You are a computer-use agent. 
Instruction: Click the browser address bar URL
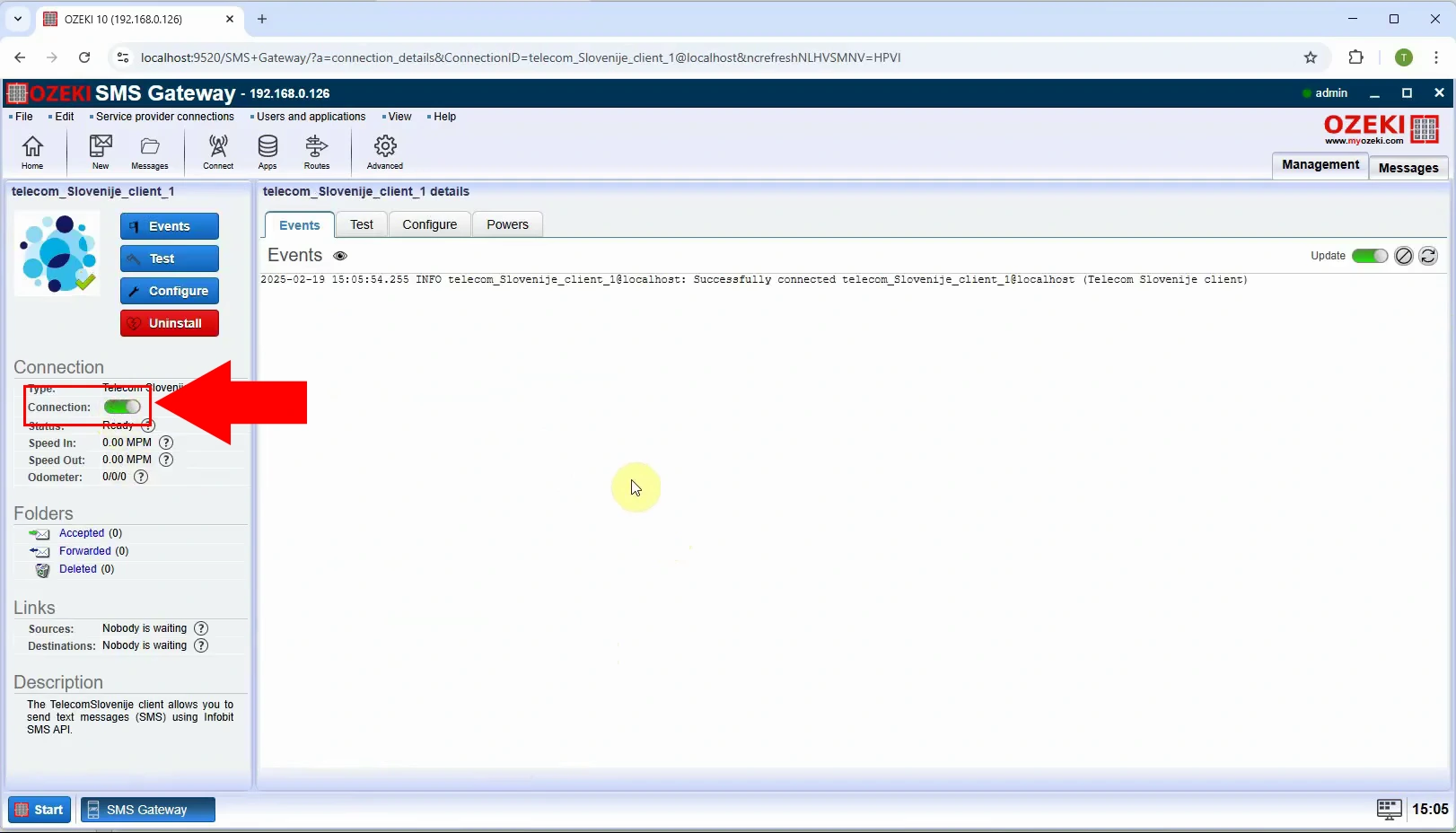click(521, 57)
